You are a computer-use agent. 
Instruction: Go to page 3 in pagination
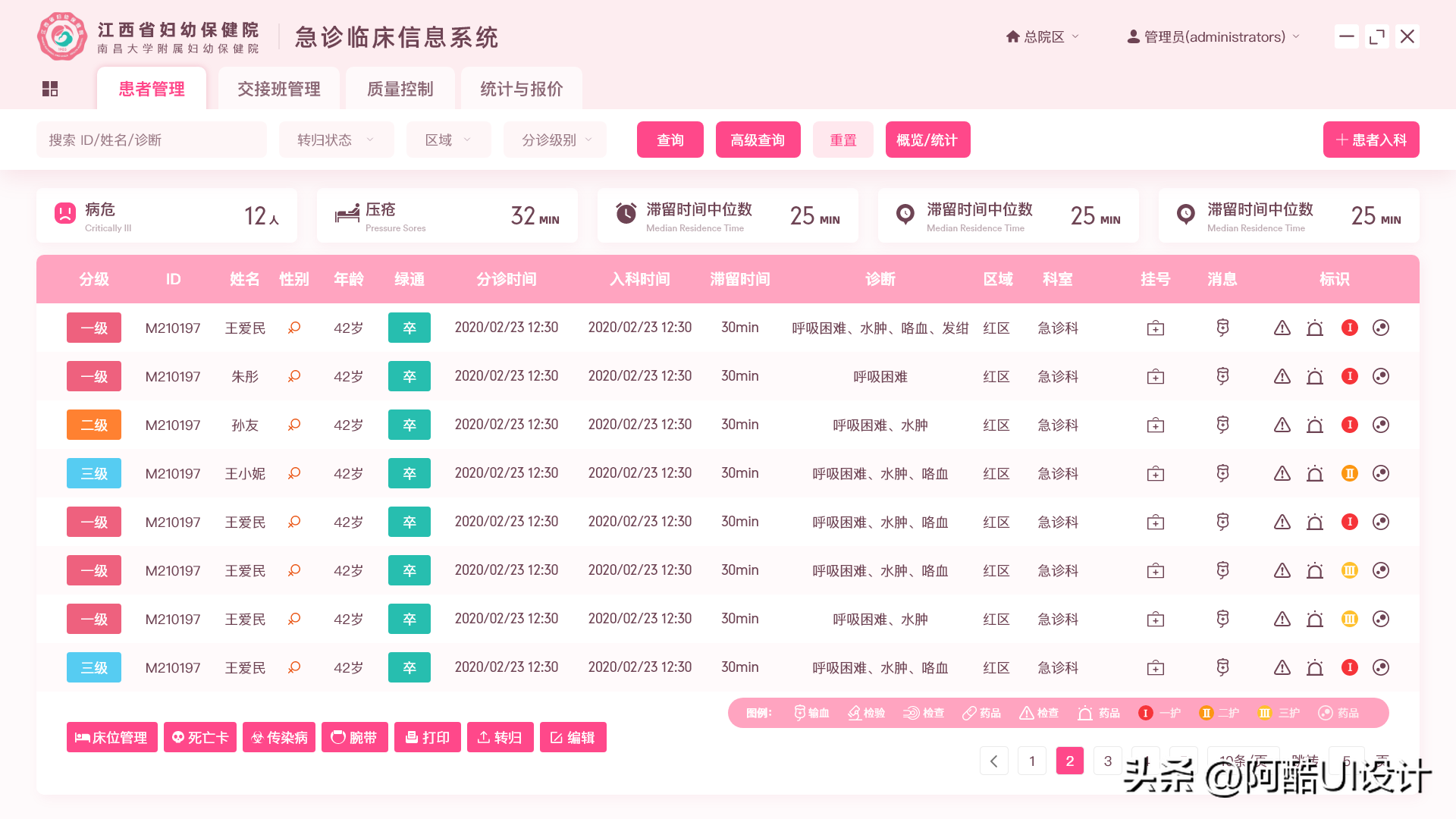point(1108,761)
